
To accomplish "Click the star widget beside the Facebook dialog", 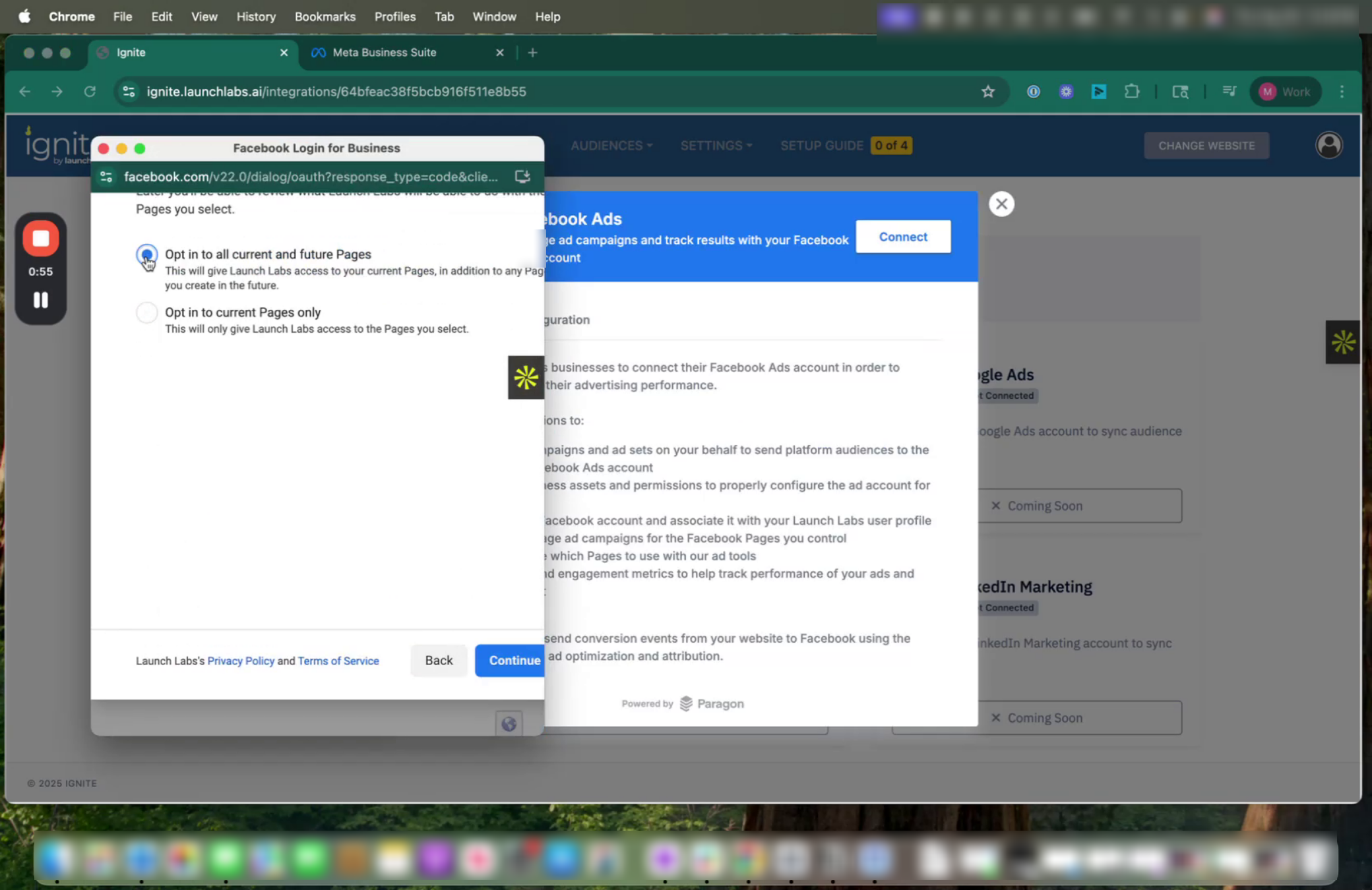I will tap(526, 378).
